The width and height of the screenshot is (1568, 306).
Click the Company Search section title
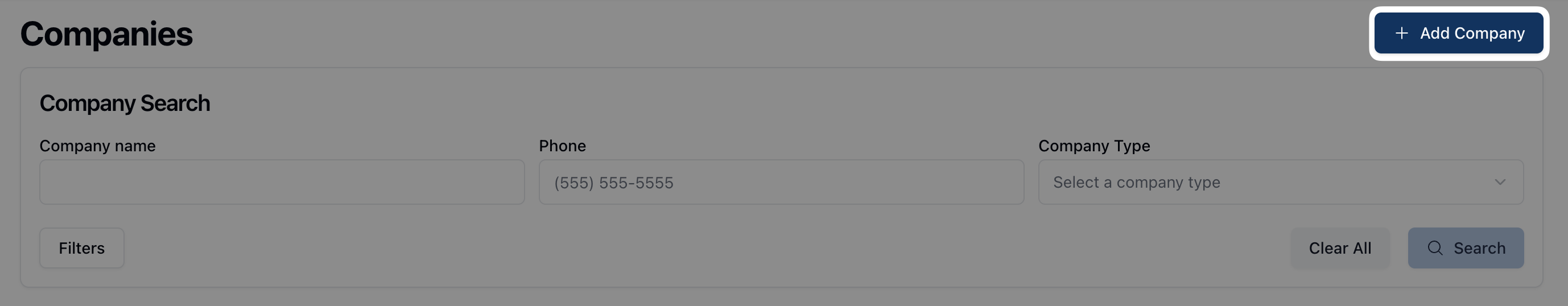coord(125,104)
